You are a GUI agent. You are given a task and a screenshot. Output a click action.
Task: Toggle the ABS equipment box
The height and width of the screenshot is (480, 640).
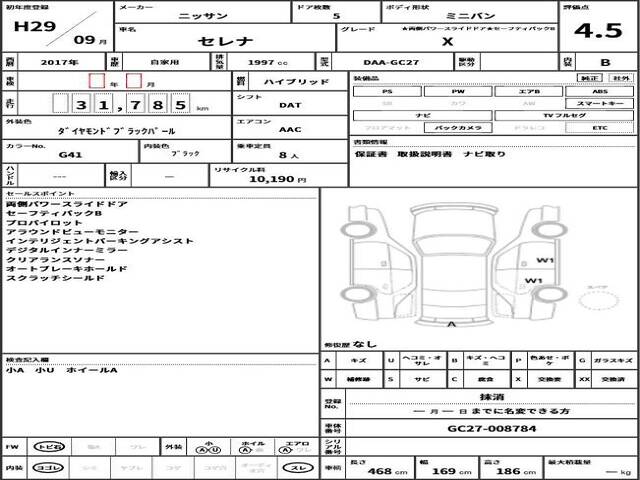click(x=599, y=91)
